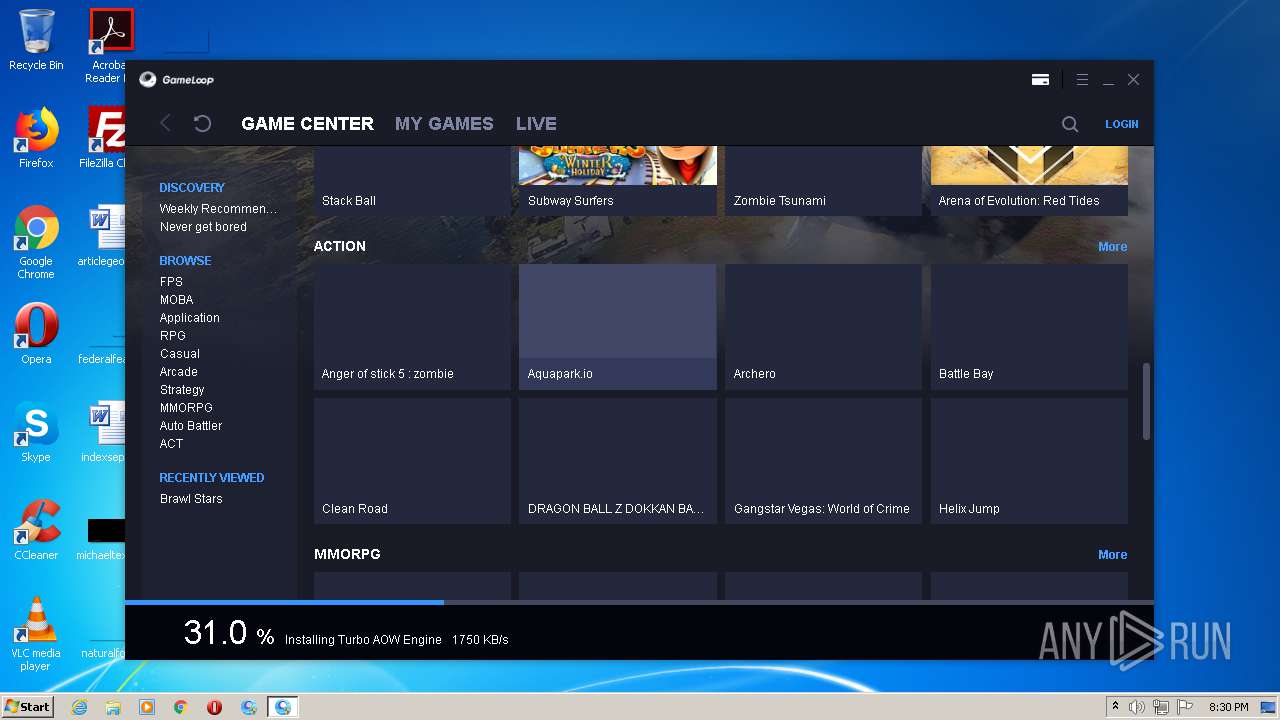Go back with the left arrow

[166, 123]
